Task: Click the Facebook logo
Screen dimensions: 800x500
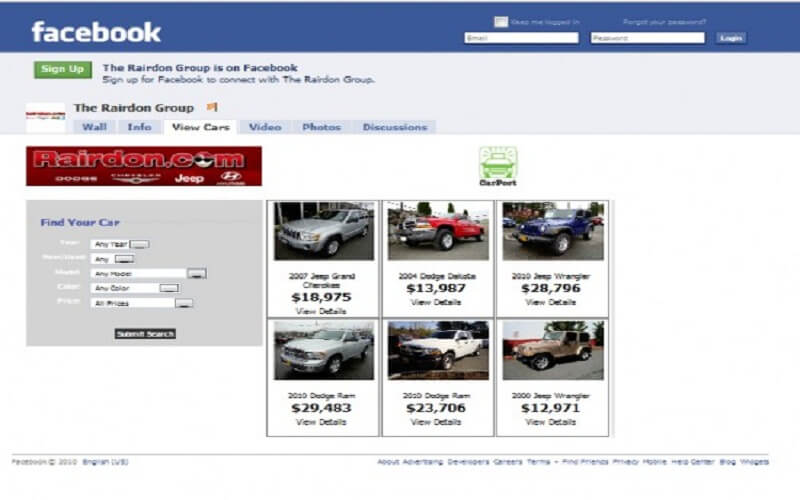Action: point(96,32)
